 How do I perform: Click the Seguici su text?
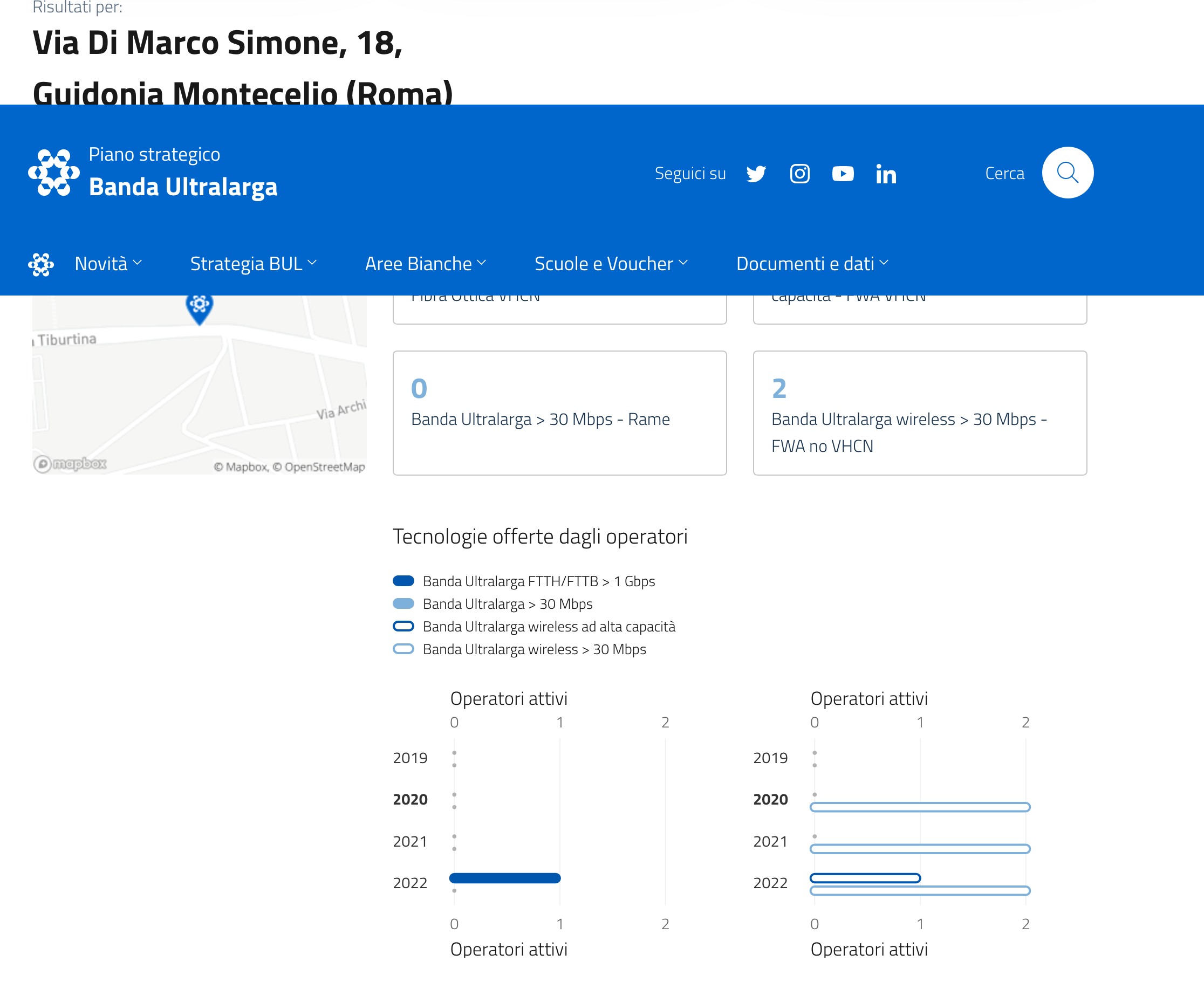click(690, 173)
